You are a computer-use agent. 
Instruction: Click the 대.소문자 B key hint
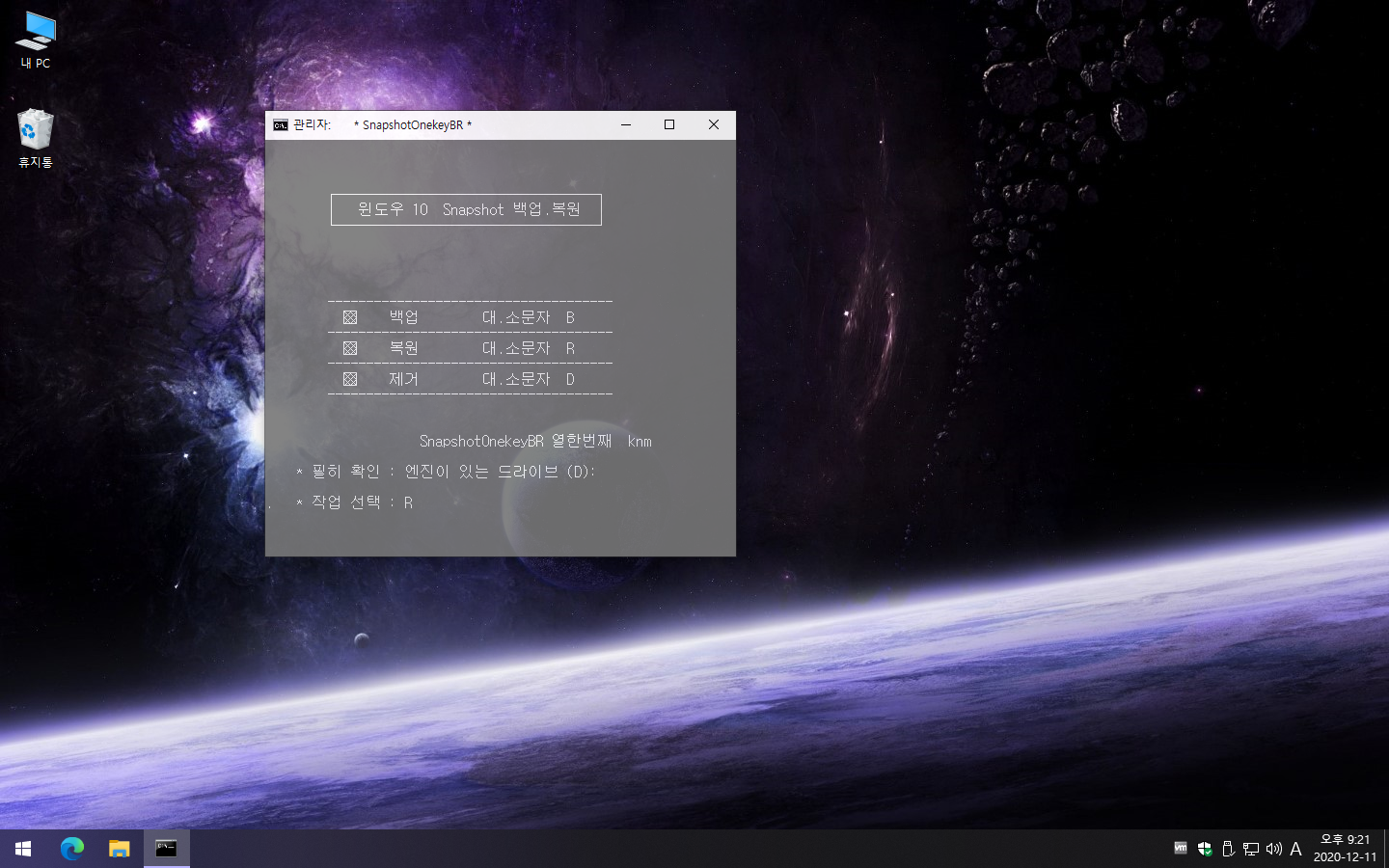529,317
